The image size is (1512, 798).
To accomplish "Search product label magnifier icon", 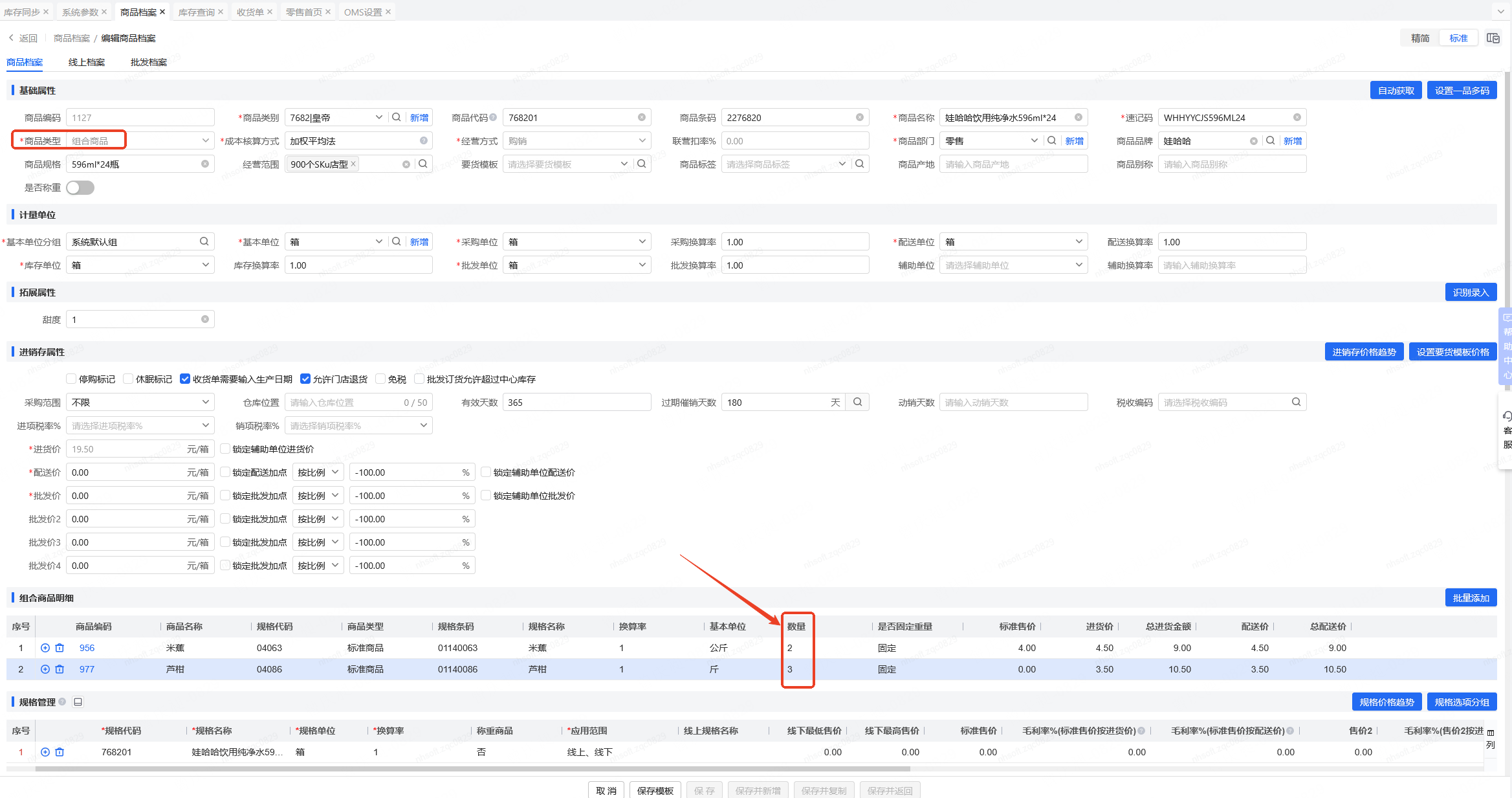I will pos(860,164).
